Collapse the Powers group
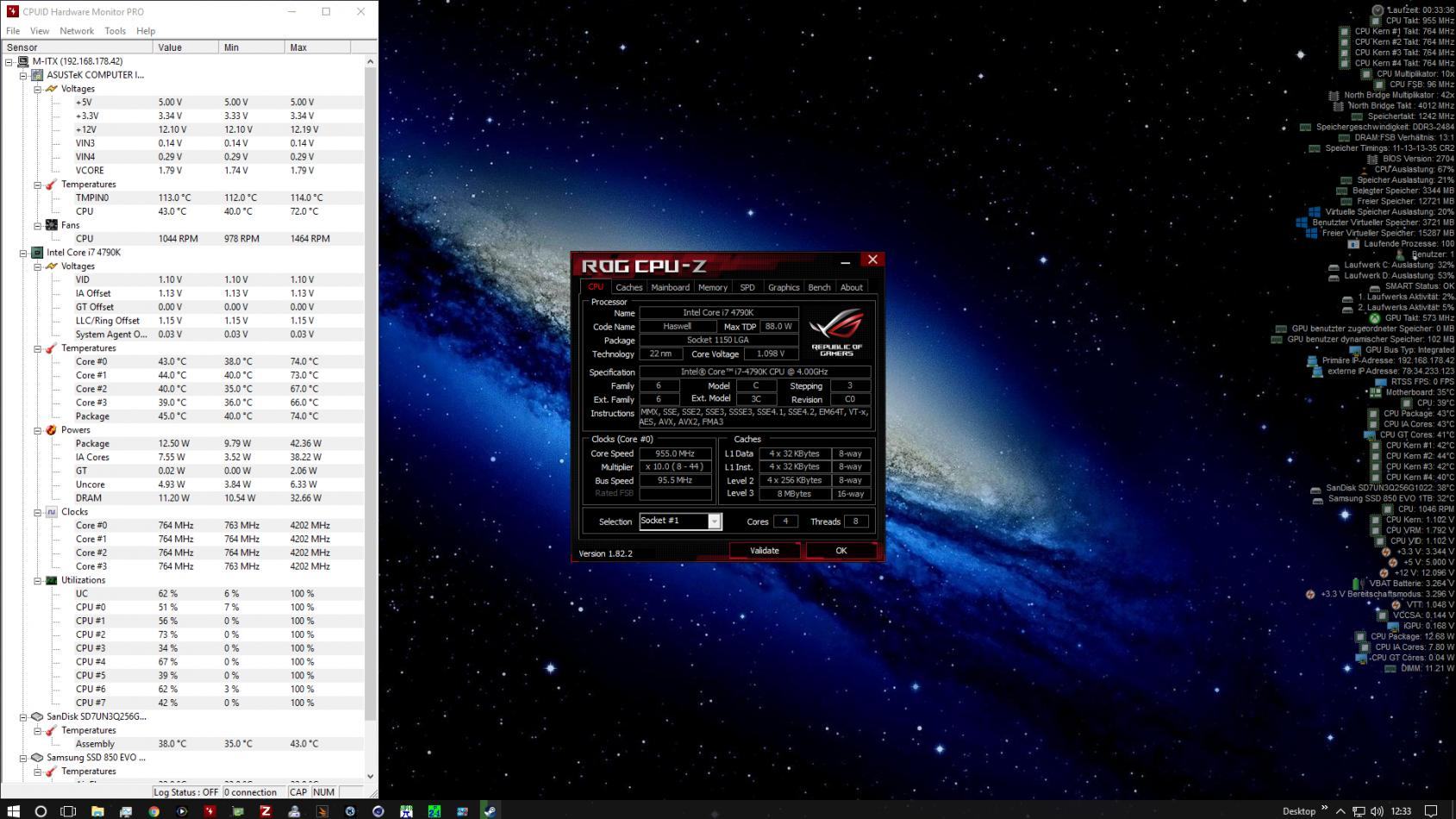Image resolution: width=1456 pixels, height=819 pixels. click(x=38, y=429)
